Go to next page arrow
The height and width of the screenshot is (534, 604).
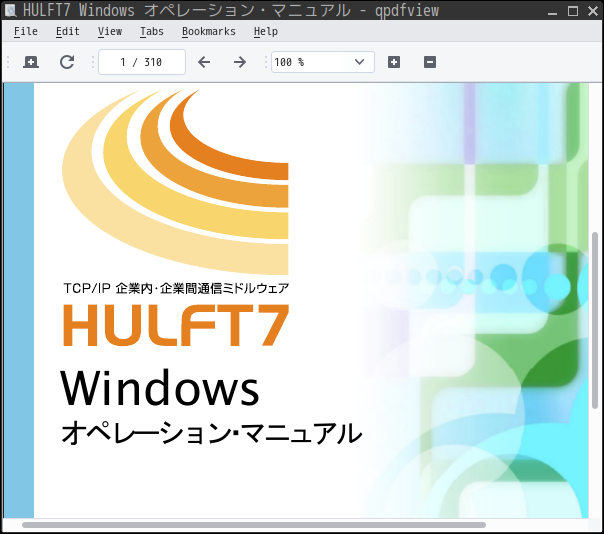pos(240,62)
